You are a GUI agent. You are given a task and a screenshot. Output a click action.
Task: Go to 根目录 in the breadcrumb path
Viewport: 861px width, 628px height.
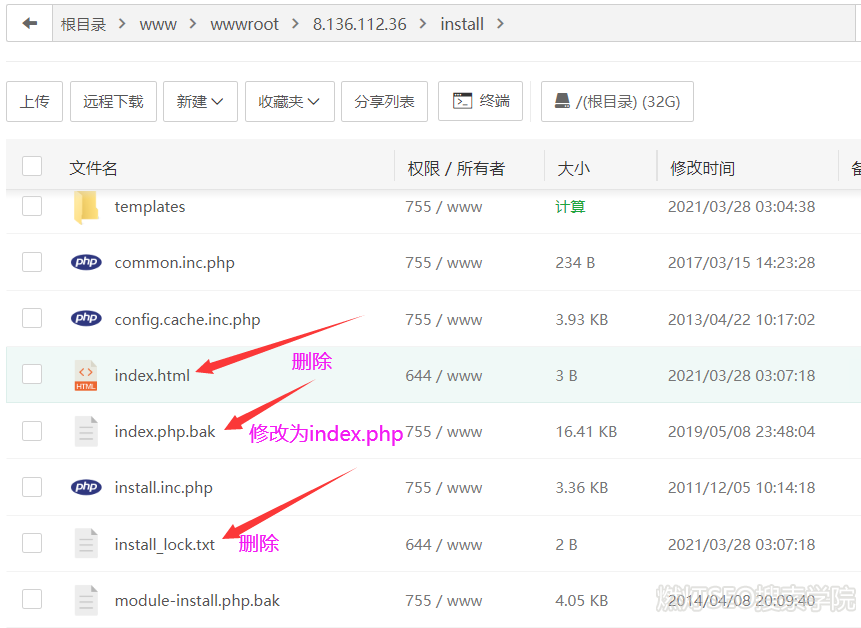(x=83, y=24)
